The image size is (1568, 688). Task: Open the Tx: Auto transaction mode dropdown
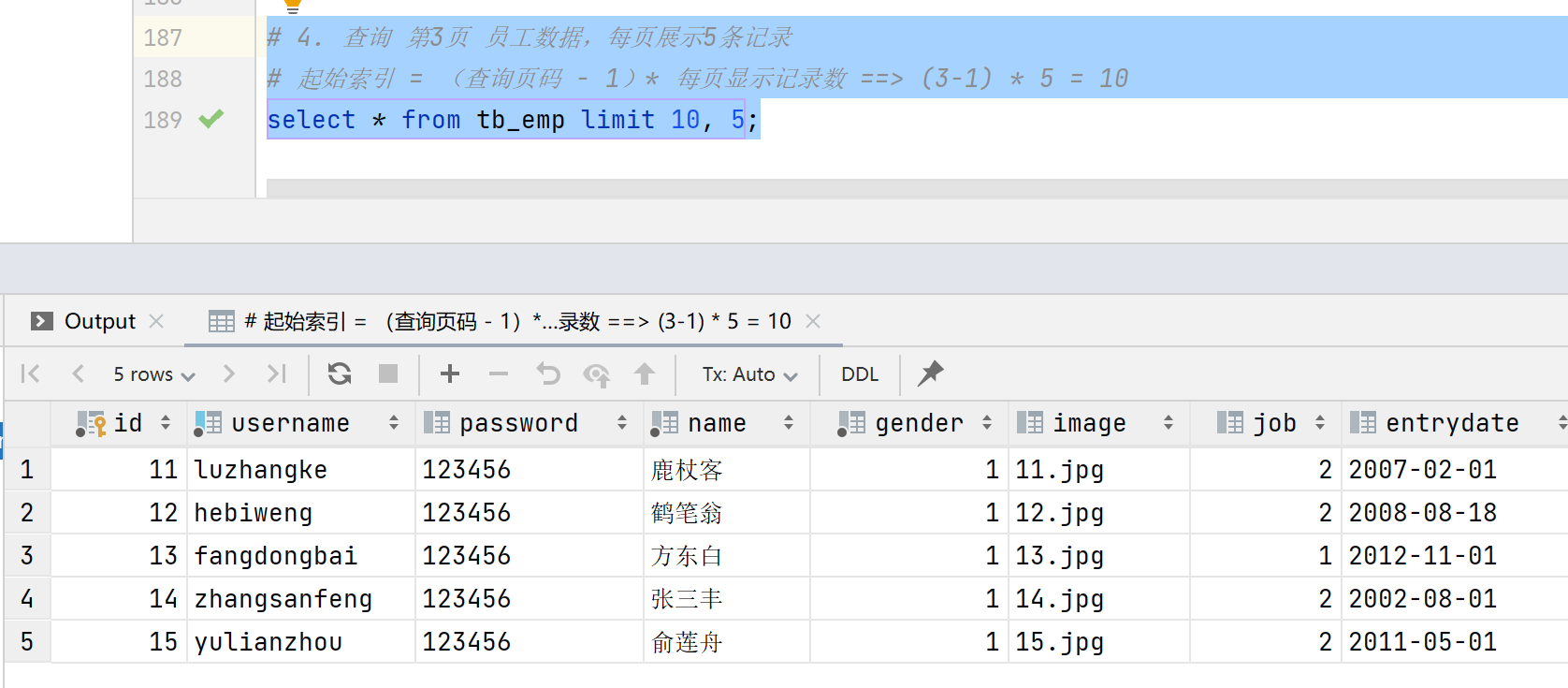coord(750,374)
